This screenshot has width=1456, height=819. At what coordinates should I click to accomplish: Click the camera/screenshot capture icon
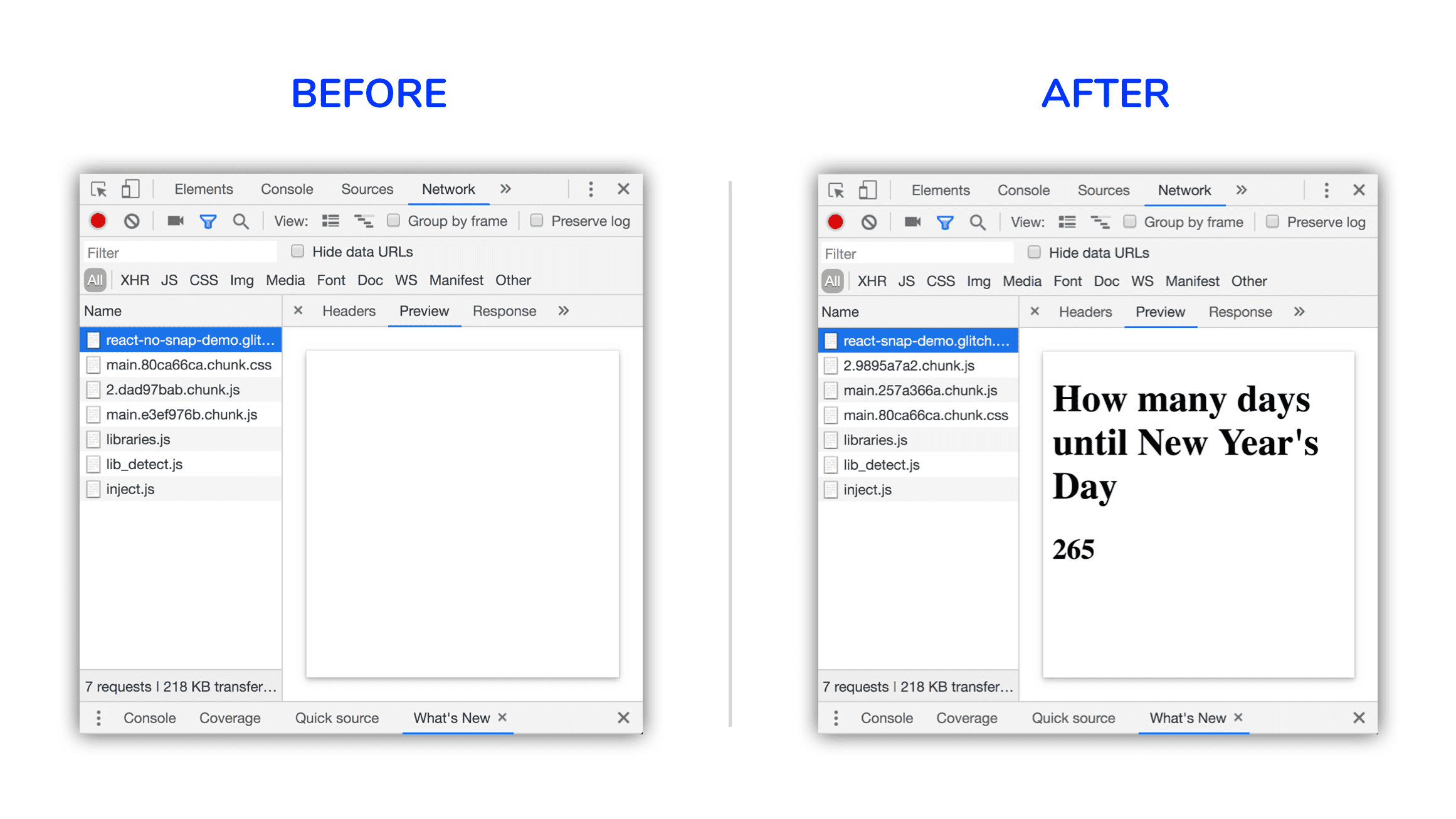(x=171, y=221)
